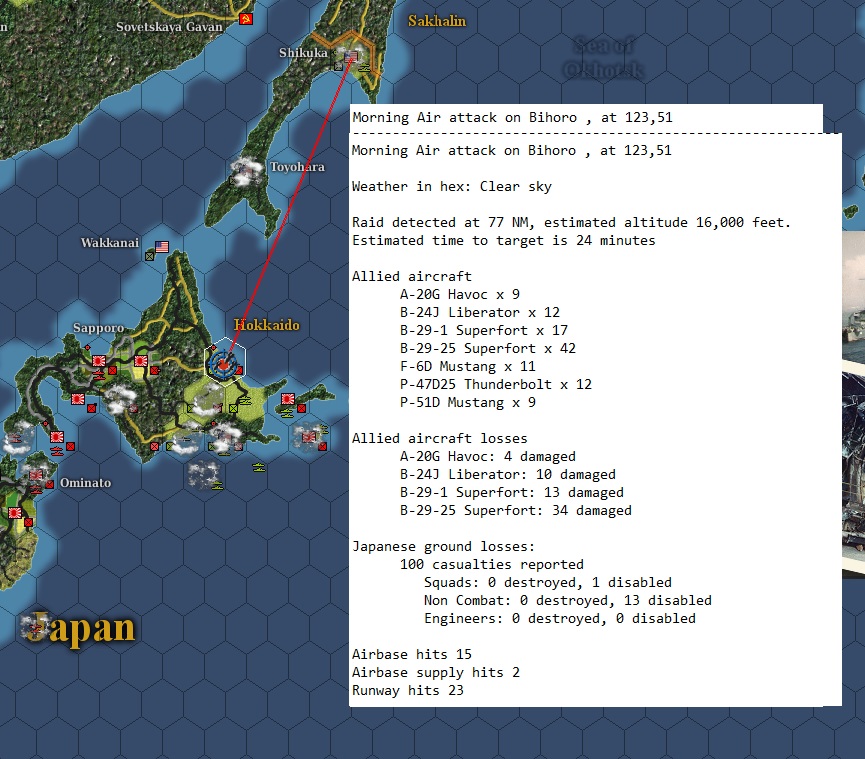Click the report header line above dashed separator

pos(512,117)
